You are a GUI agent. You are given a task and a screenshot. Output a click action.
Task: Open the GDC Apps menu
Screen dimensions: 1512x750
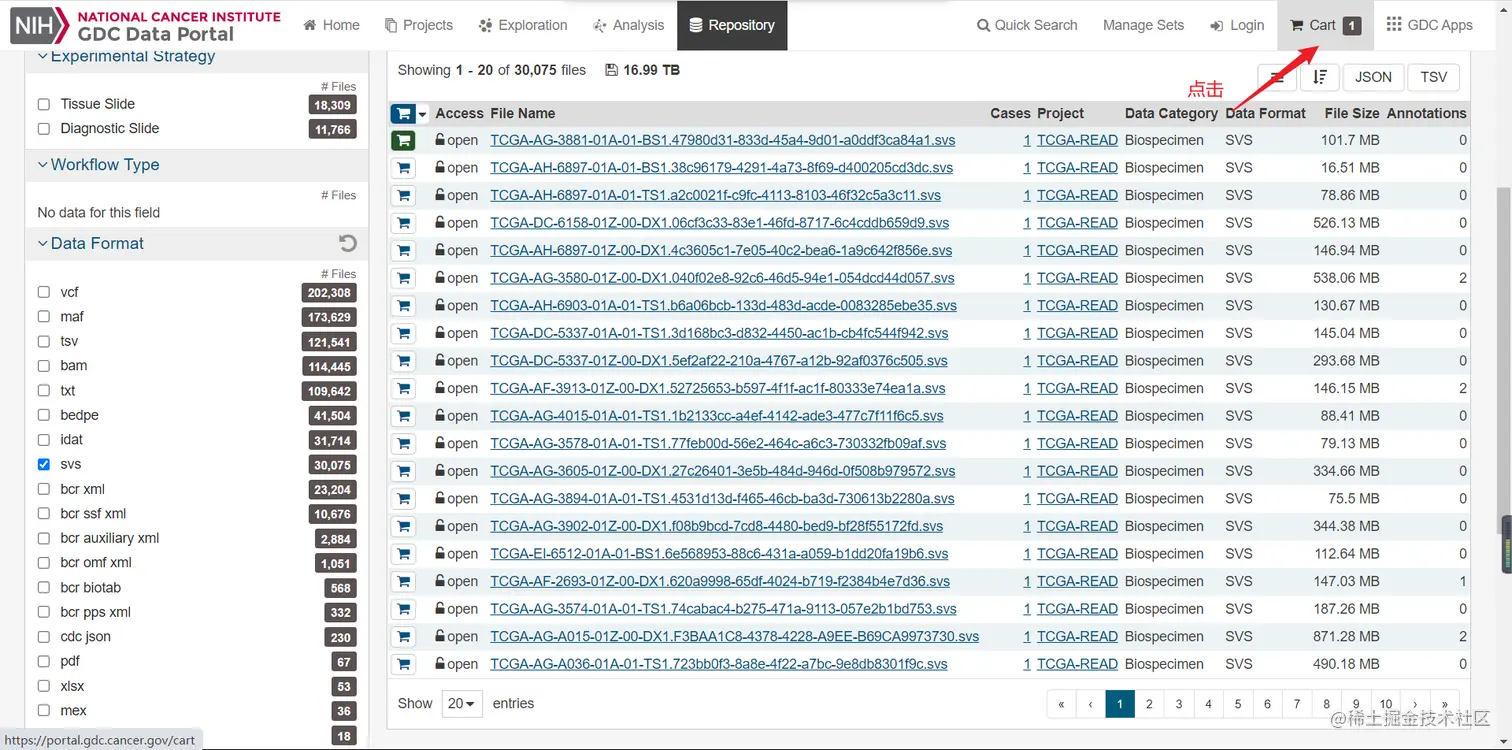(x=1429, y=25)
